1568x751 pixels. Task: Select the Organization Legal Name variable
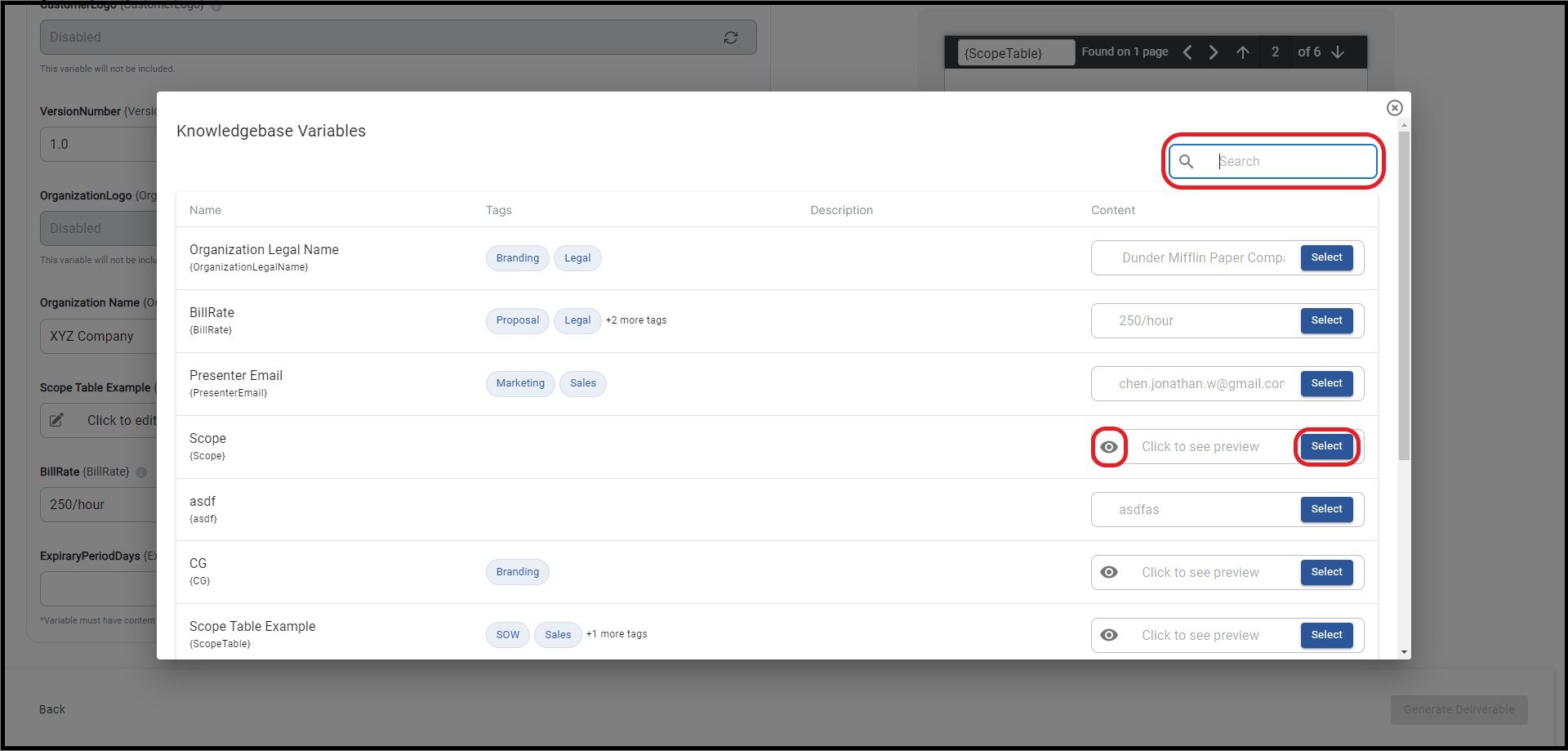(1326, 257)
